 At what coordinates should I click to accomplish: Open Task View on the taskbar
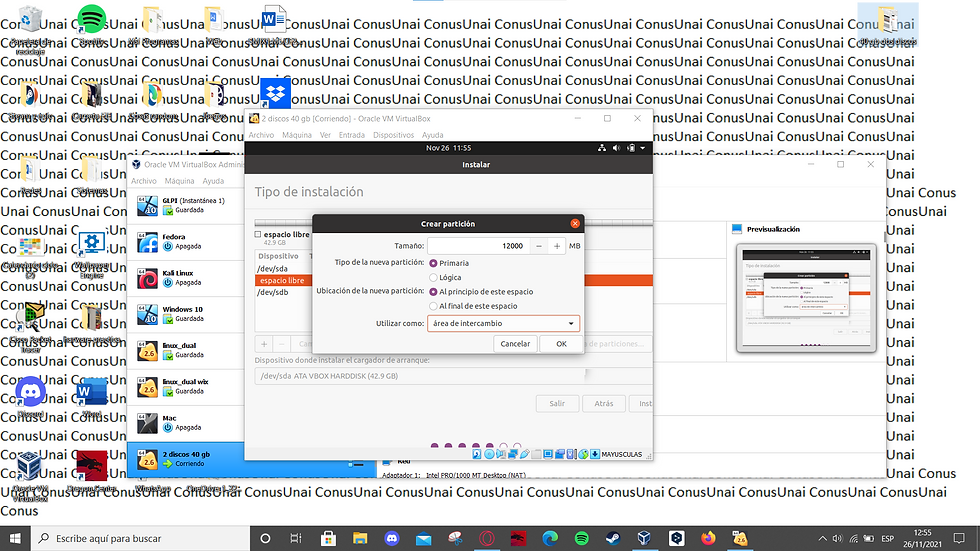pyautogui.click(x=296, y=539)
